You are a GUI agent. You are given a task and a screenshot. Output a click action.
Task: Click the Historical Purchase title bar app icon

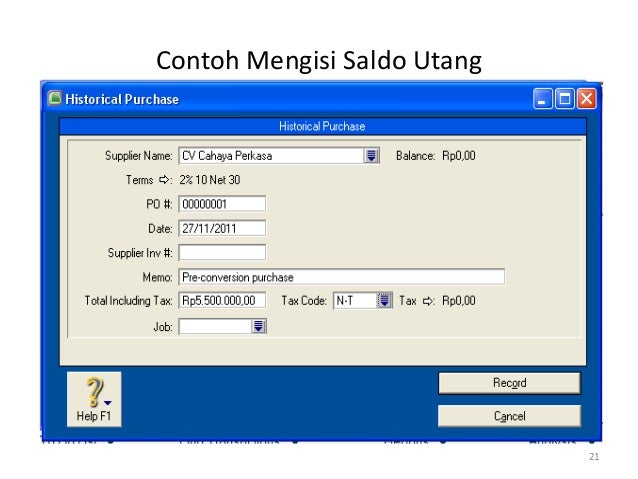(x=55, y=98)
